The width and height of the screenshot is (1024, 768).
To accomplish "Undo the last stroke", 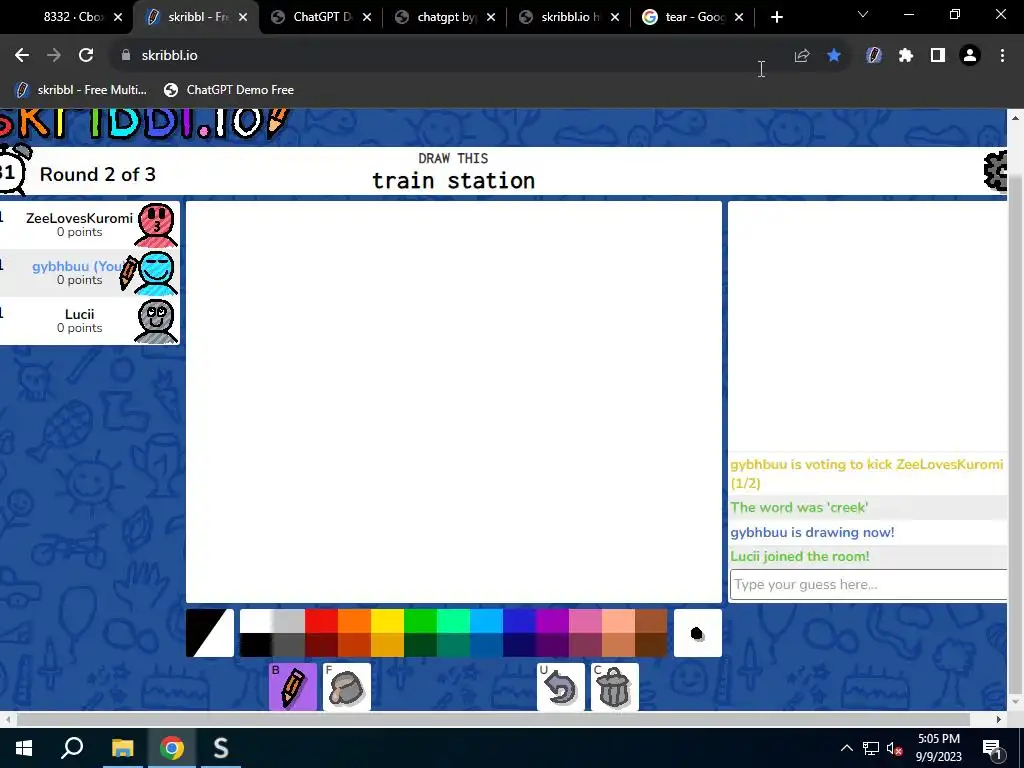I will [x=561, y=686].
